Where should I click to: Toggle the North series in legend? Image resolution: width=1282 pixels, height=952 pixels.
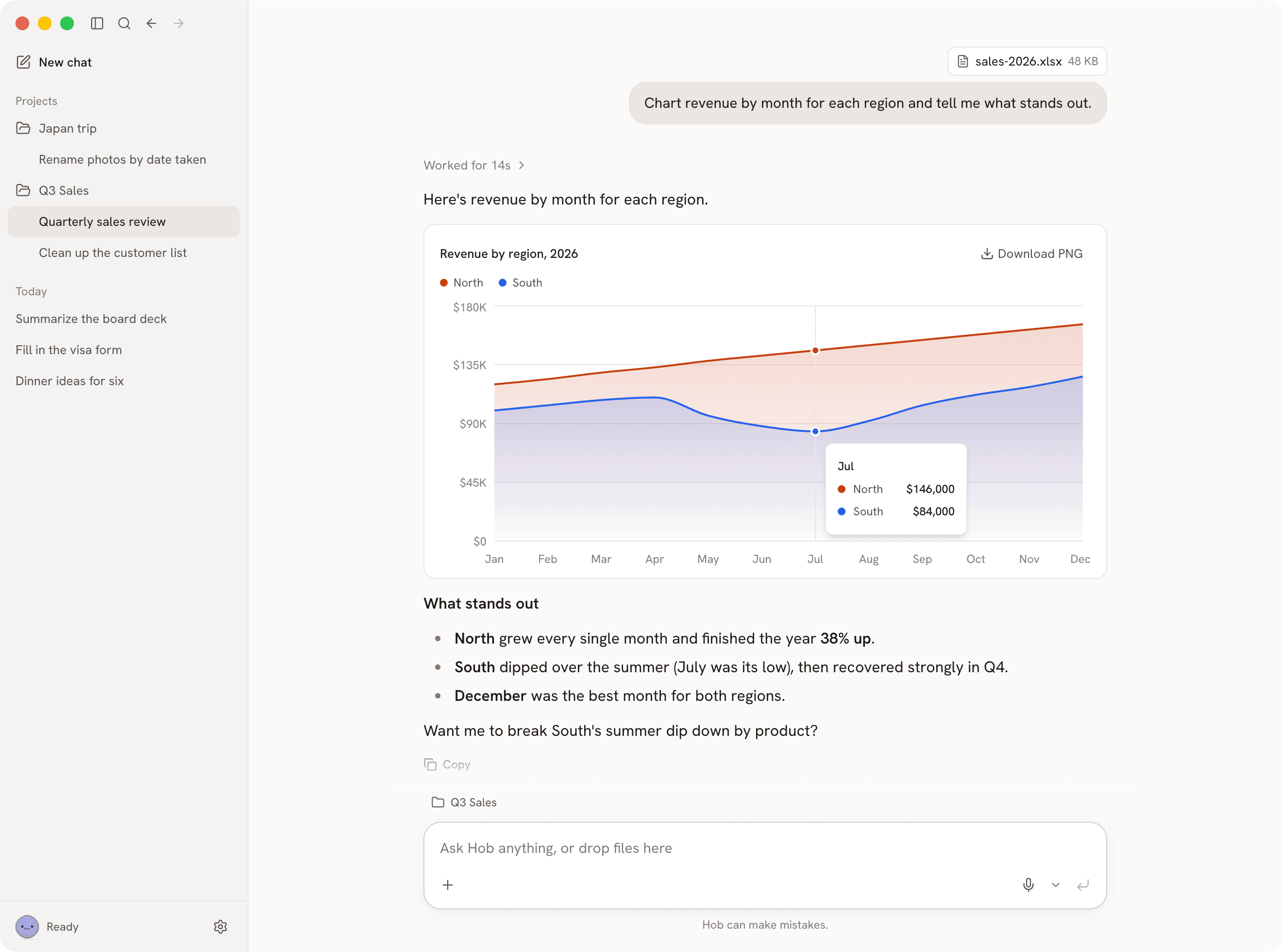[461, 282]
